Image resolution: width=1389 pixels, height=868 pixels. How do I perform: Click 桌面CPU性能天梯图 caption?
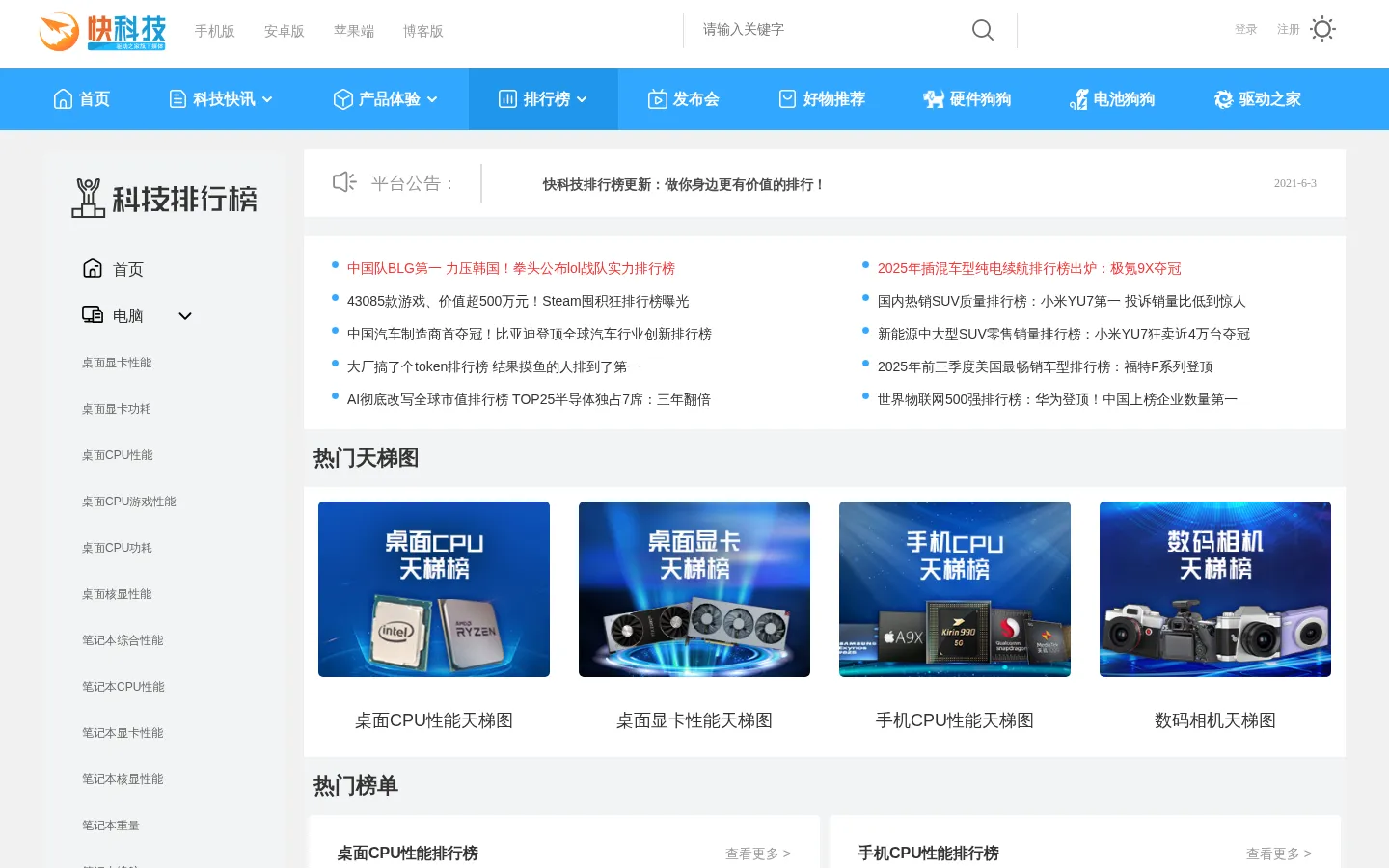tap(434, 720)
